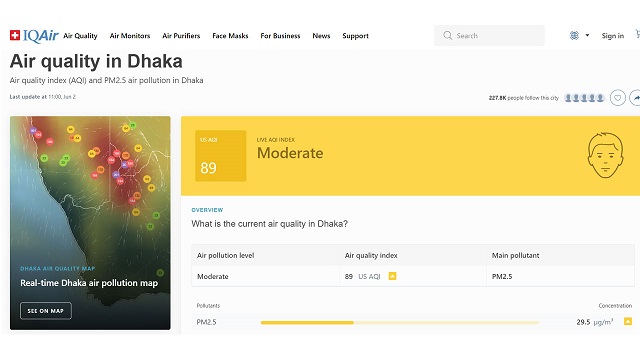
Task: Click into the Search field
Action: (489, 36)
